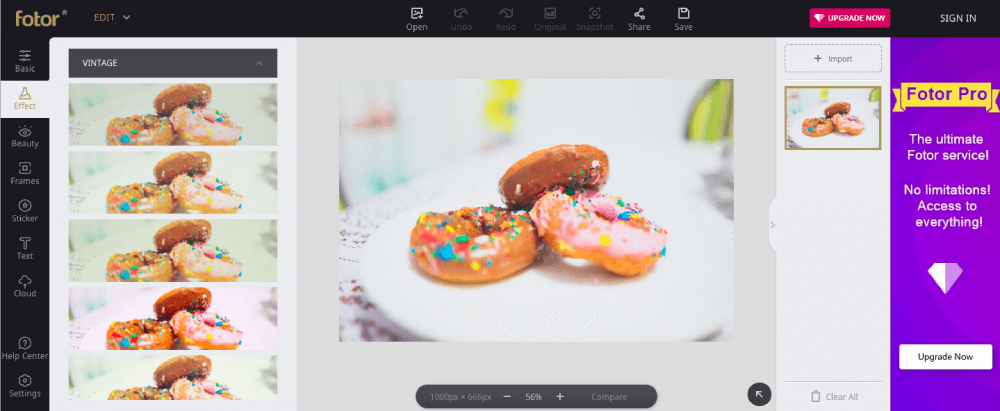Zoom in with the plus button
This screenshot has width=1000, height=411.
click(x=560, y=397)
